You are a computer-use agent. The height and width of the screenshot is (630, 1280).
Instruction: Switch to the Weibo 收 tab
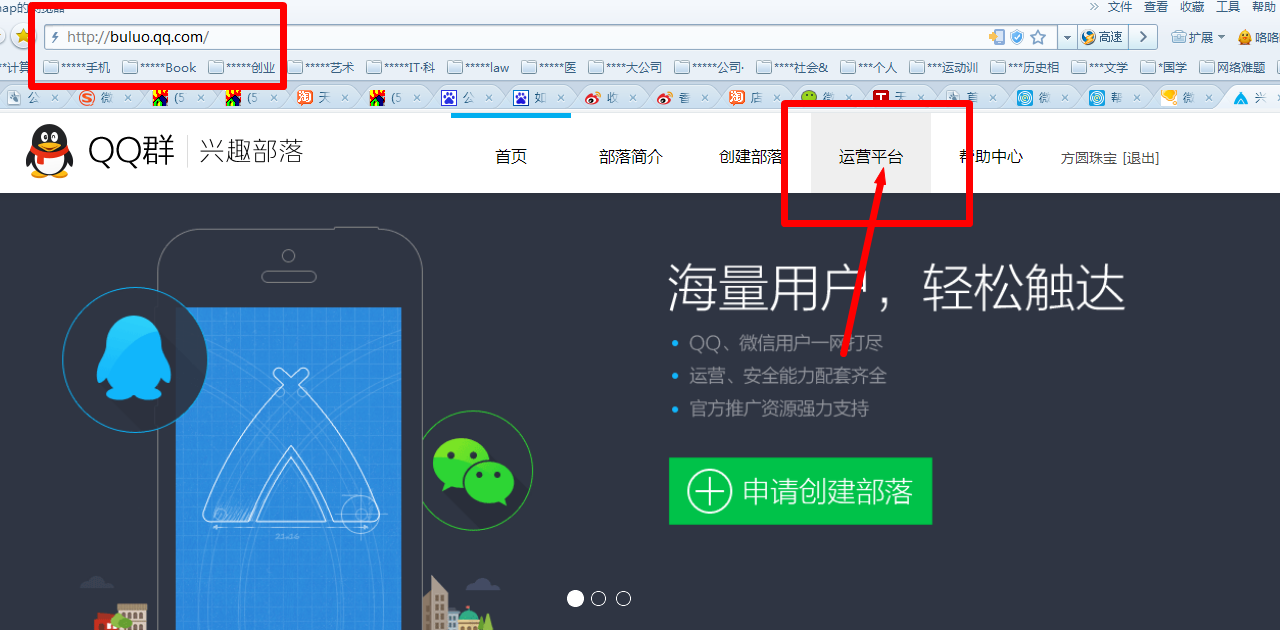[x=610, y=97]
